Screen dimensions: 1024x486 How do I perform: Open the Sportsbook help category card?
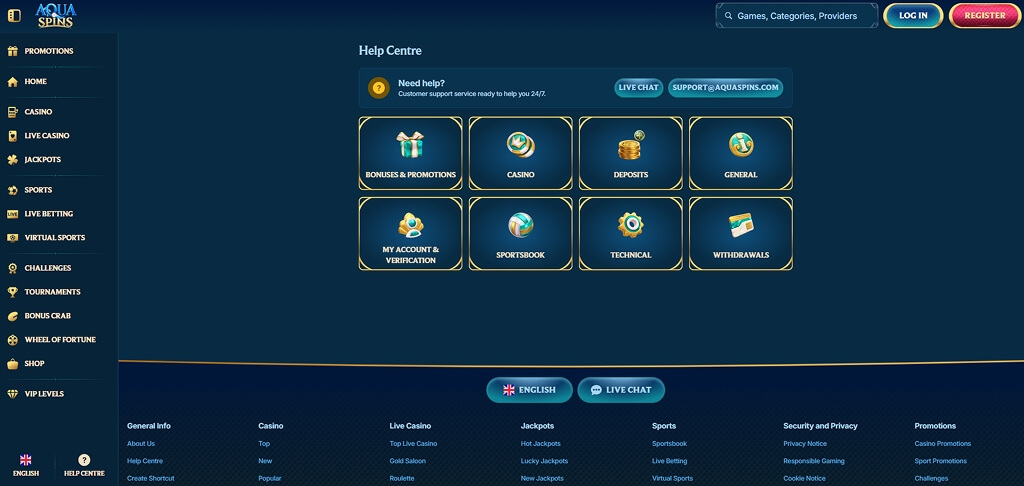pos(520,234)
